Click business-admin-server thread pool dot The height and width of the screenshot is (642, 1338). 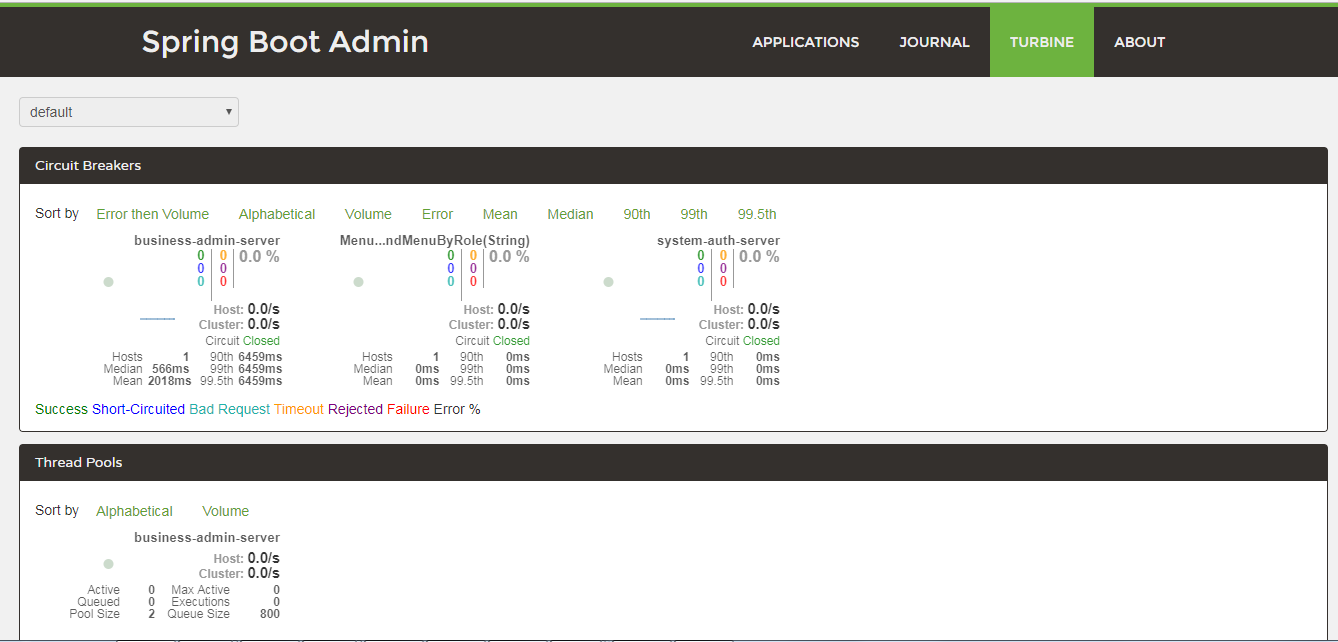tap(108, 564)
